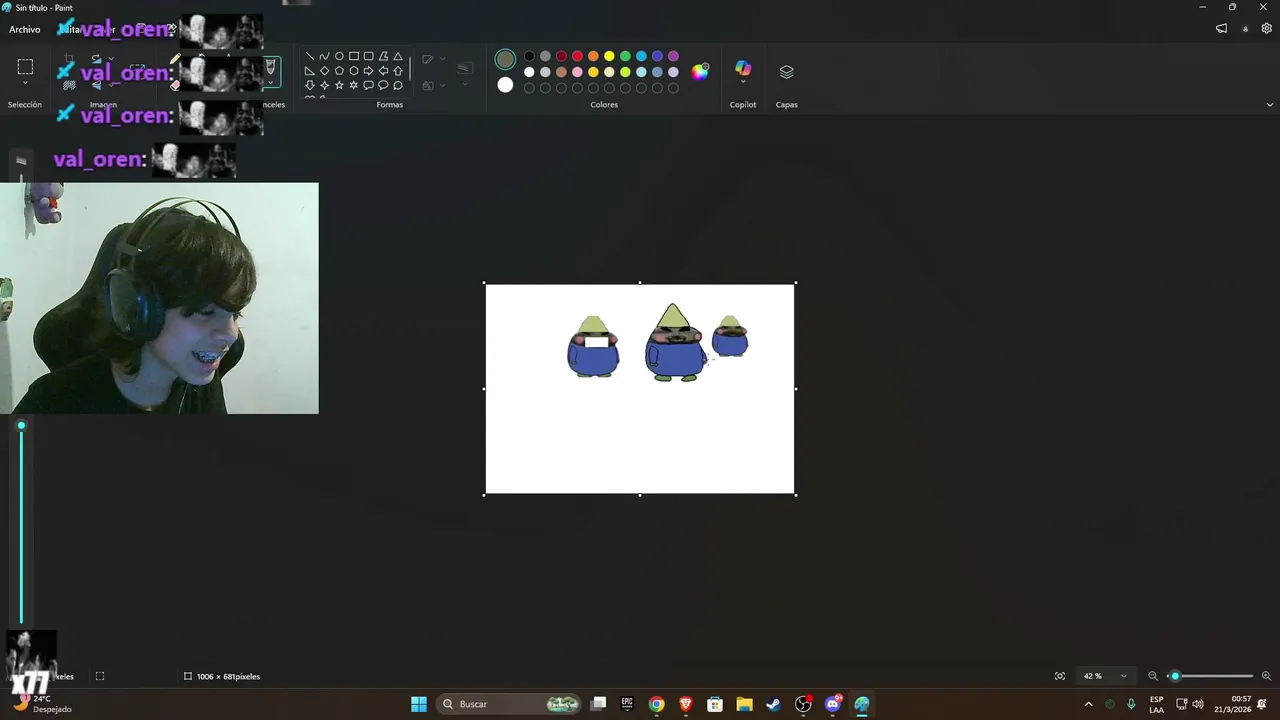Select the Six-point star shape
The height and width of the screenshot is (720, 1280).
coord(354,86)
